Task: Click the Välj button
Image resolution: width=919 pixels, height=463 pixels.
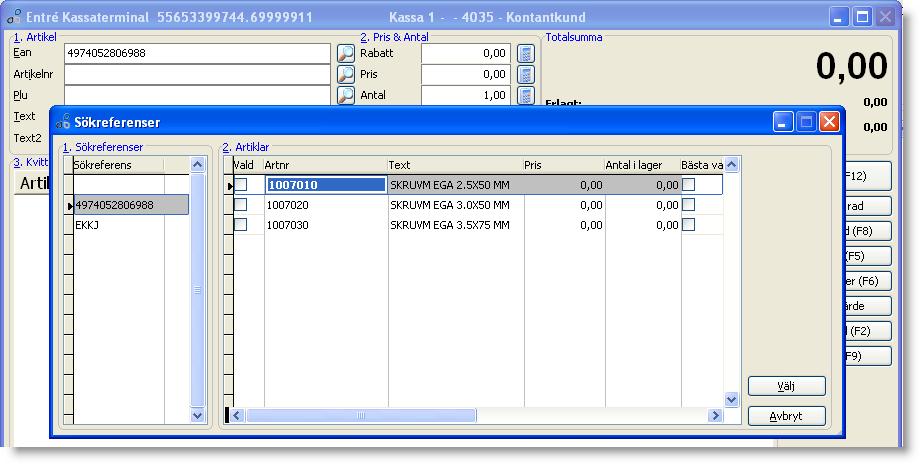Action: tap(787, 386)
